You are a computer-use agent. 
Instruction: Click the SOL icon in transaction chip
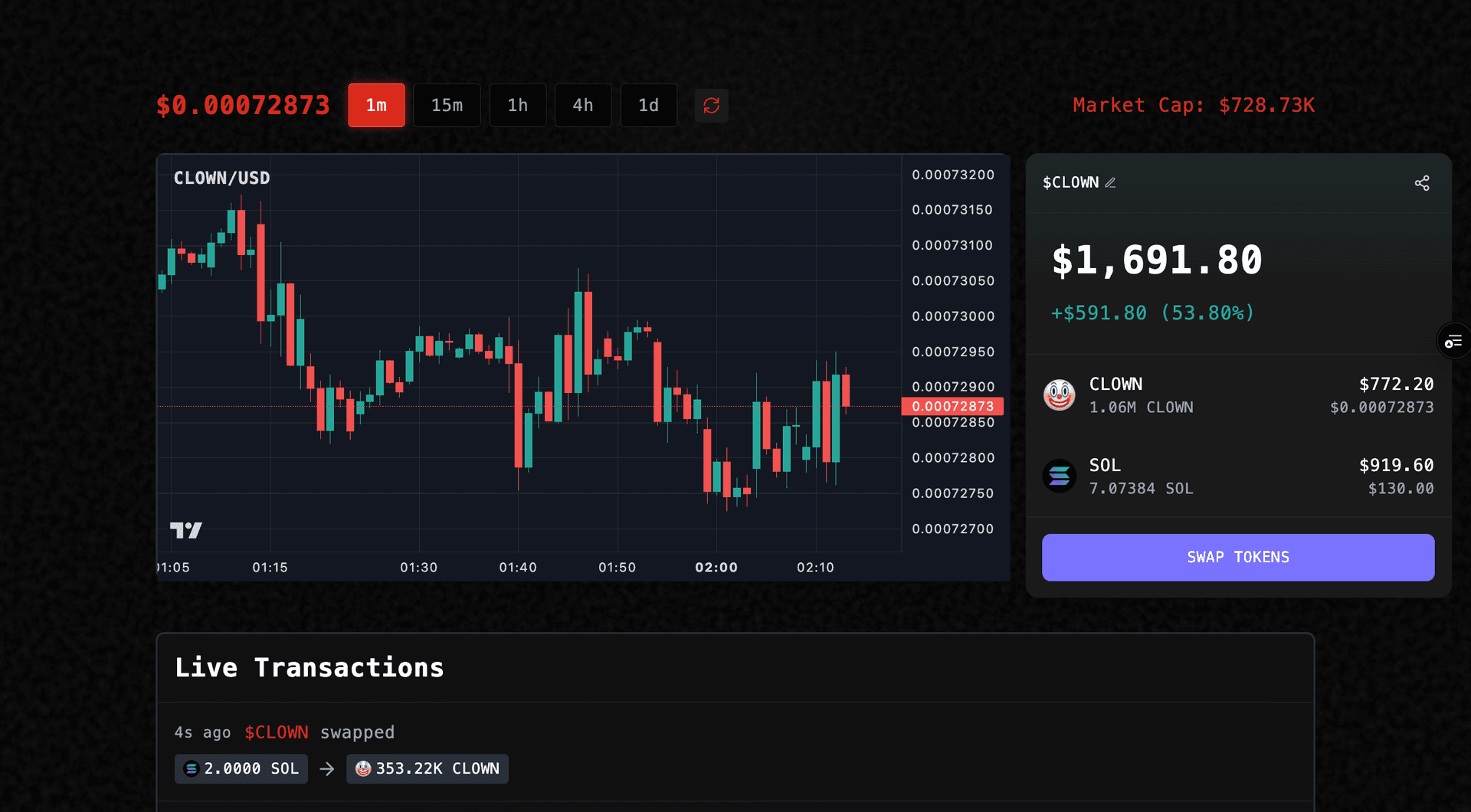click(192, 768)
